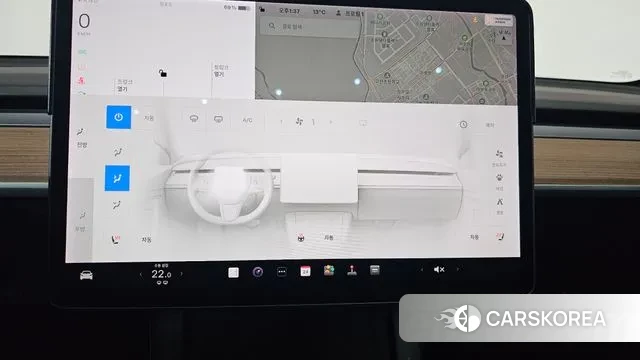Toggle front windshield defrost
This screenshot has height=360, width=640.
pyautogui.click(x=194, y=119)
